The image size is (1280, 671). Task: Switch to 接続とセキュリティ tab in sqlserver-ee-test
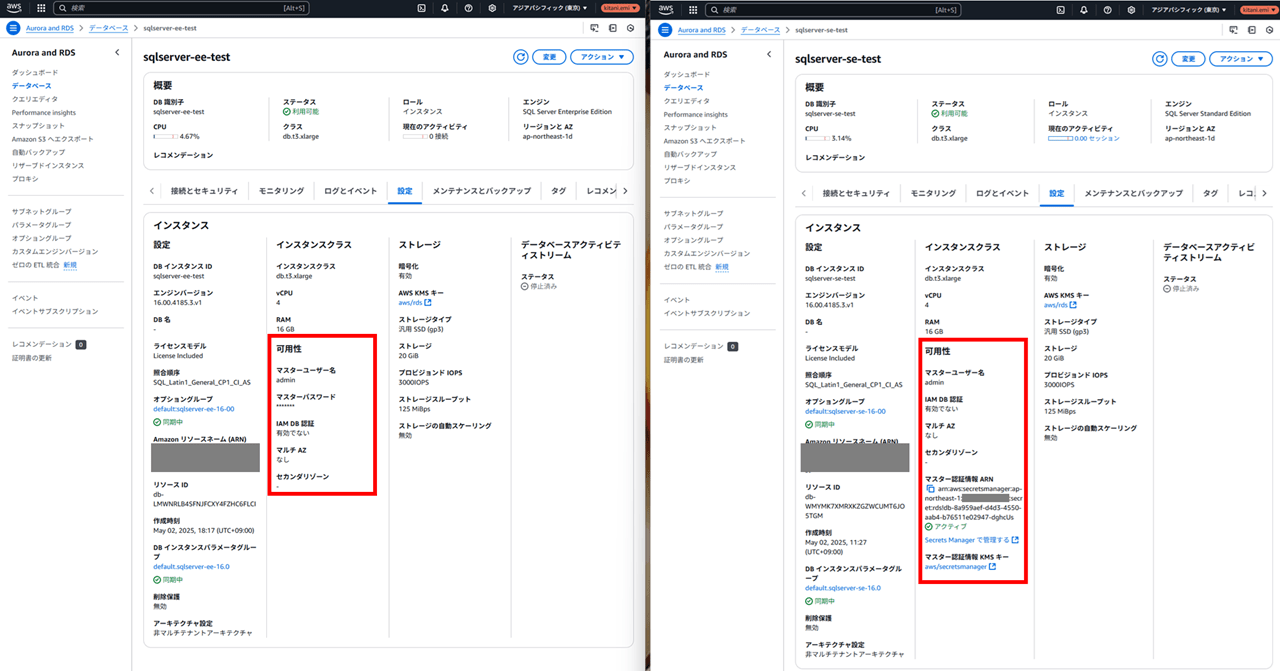tap(204, 190)
